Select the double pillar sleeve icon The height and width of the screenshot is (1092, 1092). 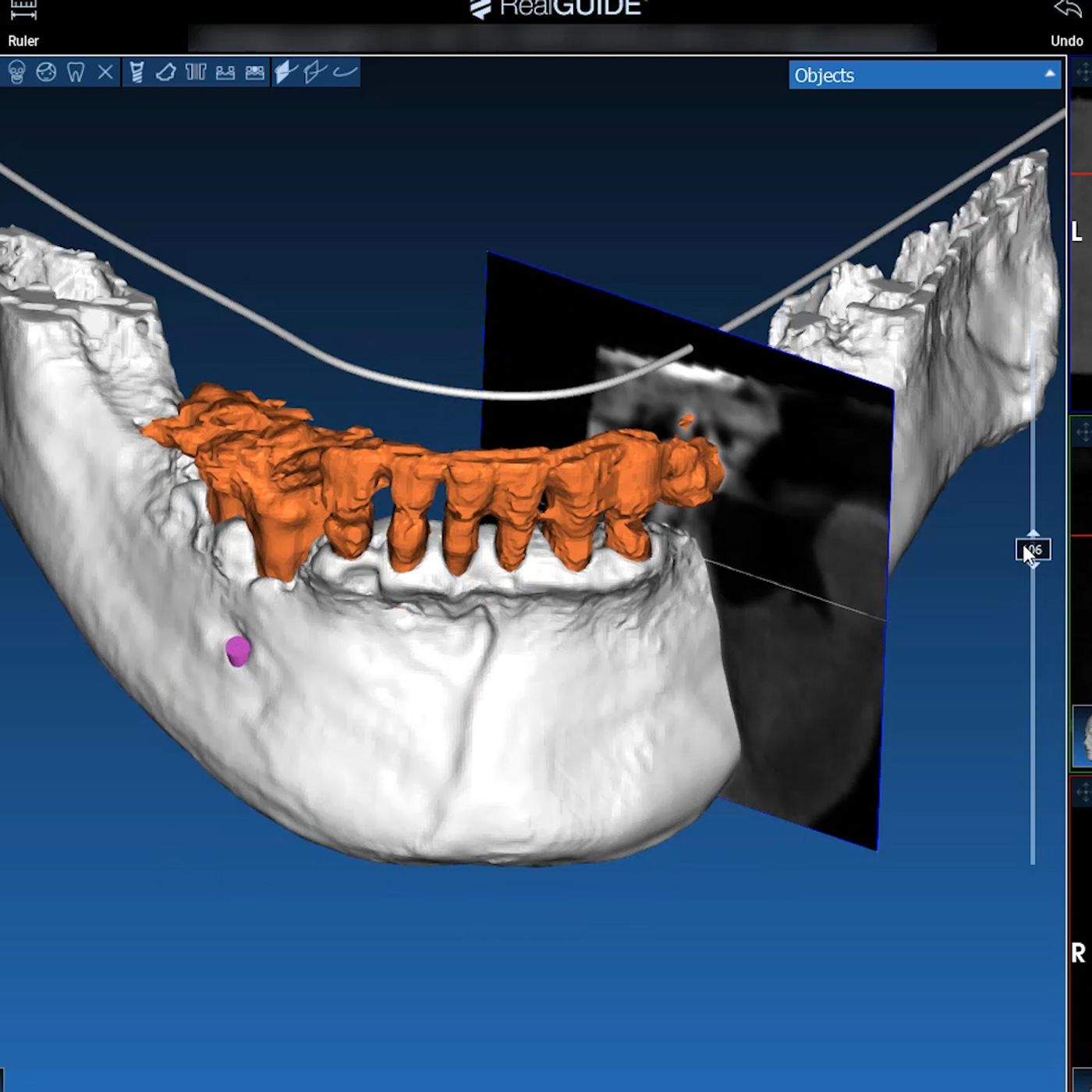(196, 73)
